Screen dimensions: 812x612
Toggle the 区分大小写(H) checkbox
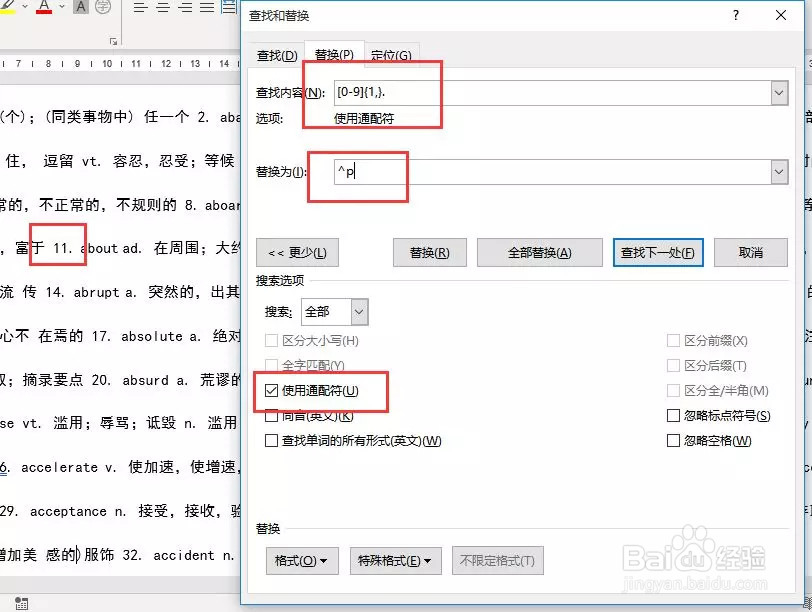pos(271,341)
